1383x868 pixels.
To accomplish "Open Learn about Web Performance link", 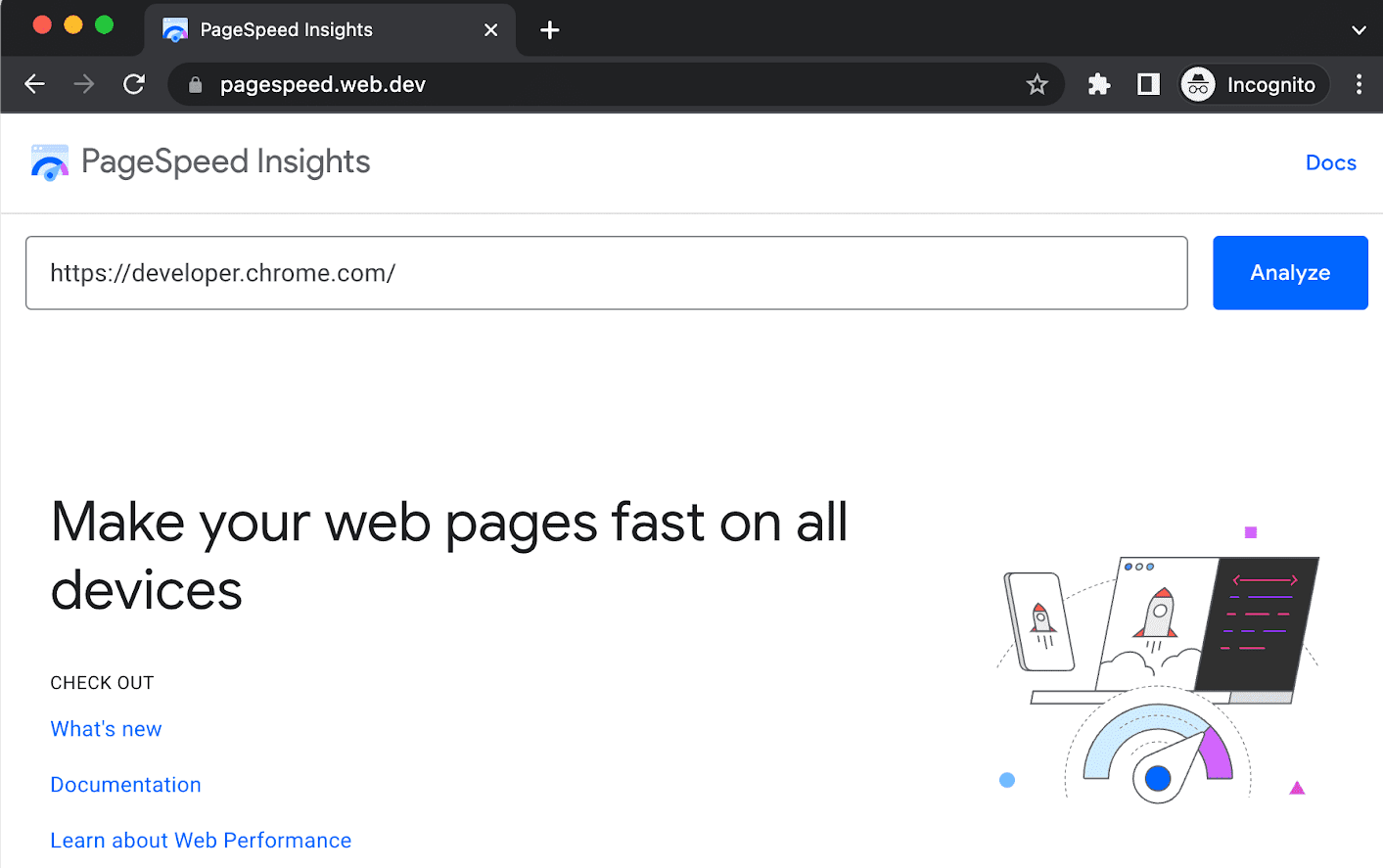I will 201,841.
